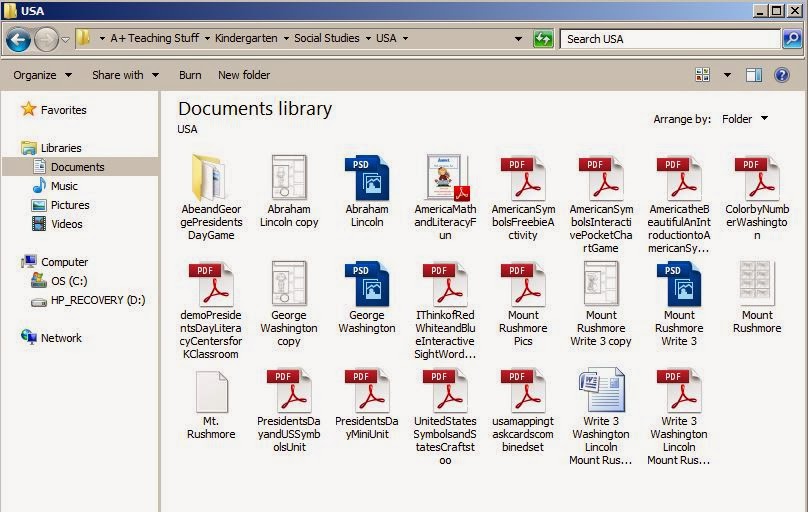
Task: Select the AmericaMathandLiteracyFun PDF thumbnail
Action: (445, 197)
